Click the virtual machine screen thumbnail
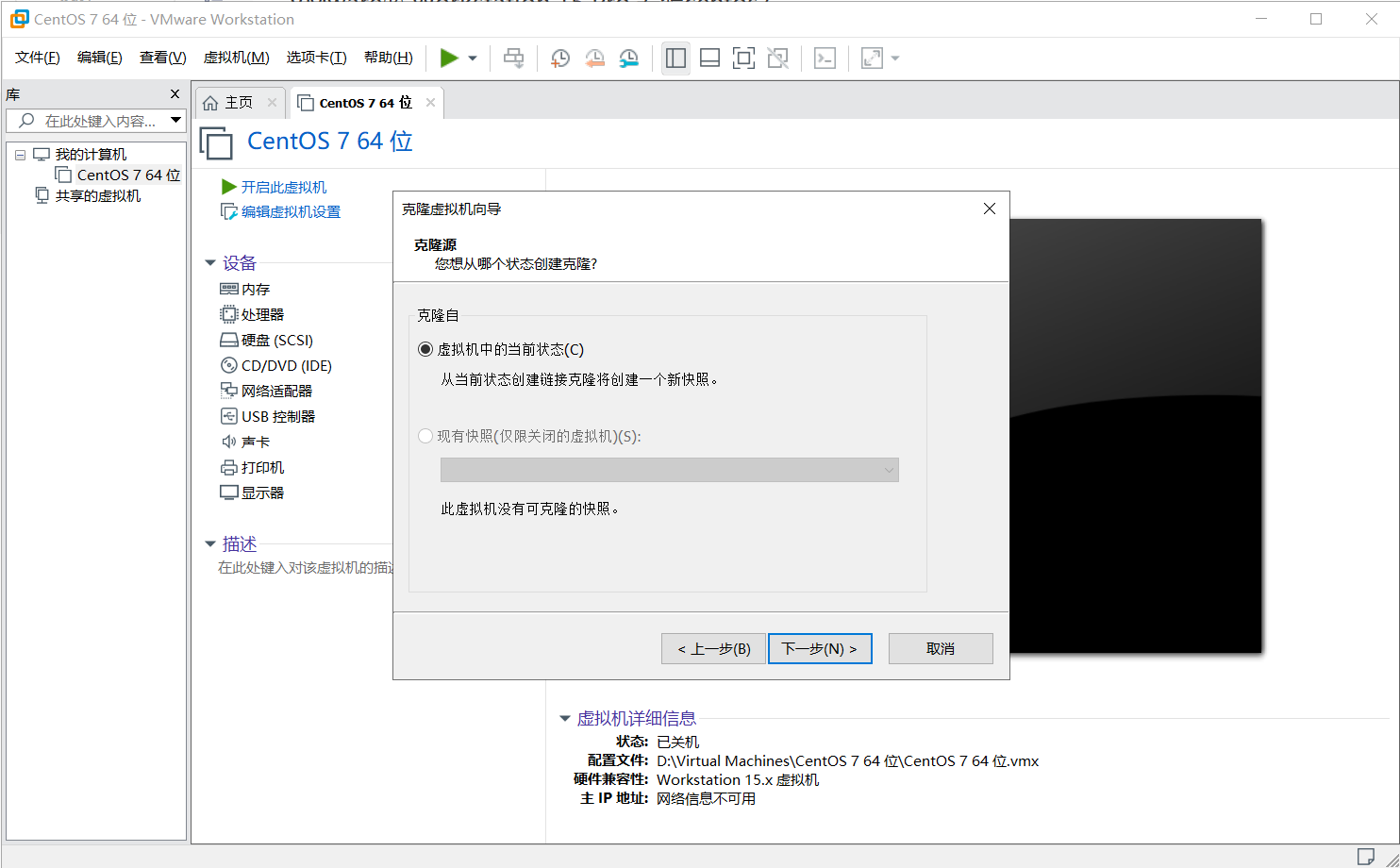This screenshot has width=1400, height=868. [x=1136, y=436]
